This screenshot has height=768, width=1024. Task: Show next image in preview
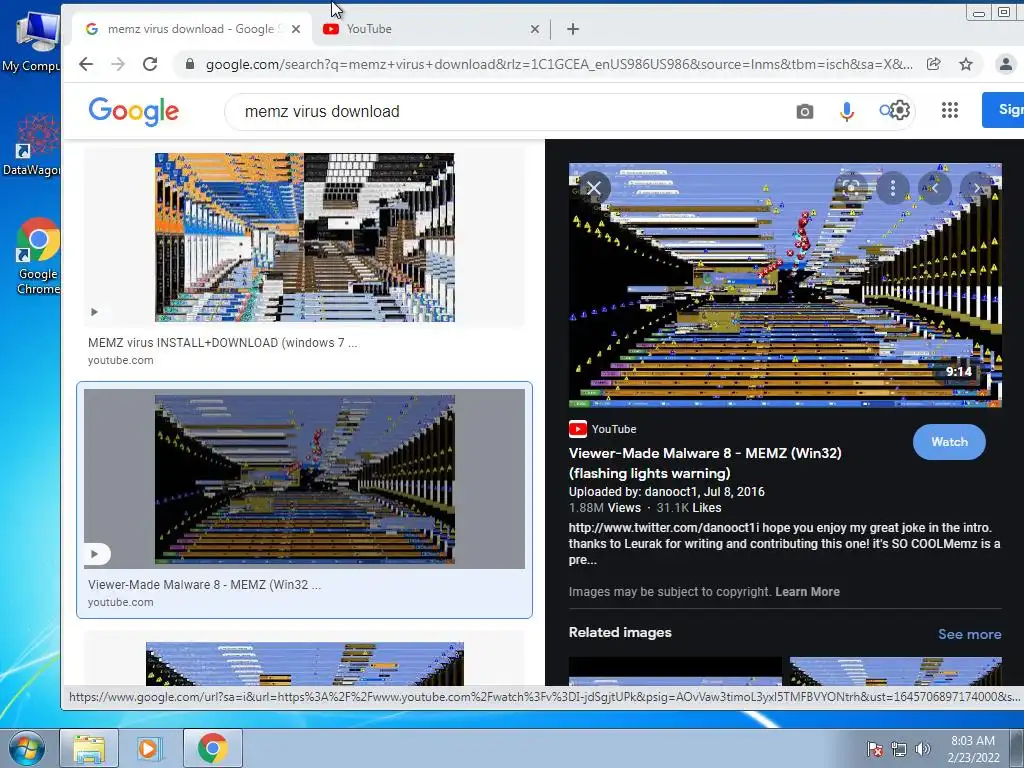click(976, 189)
